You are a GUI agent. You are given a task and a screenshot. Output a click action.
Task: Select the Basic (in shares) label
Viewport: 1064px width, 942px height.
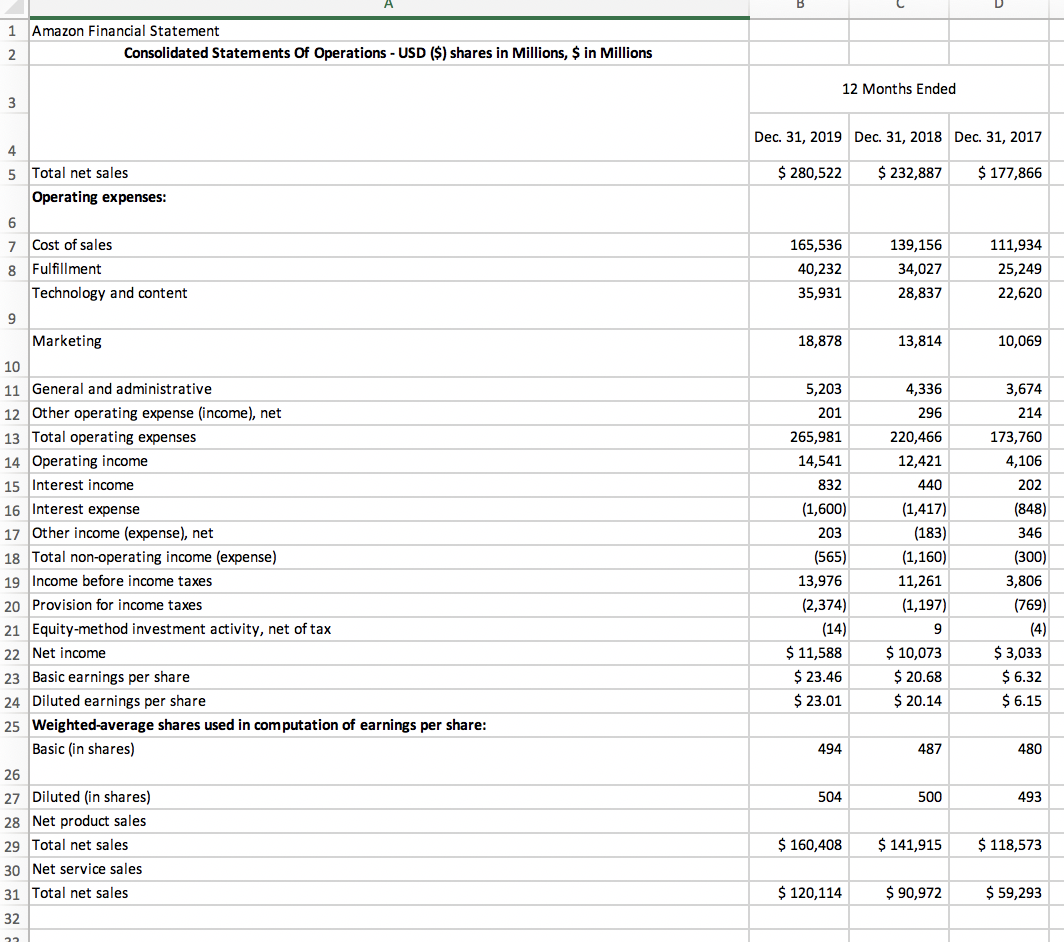[83, 749]
